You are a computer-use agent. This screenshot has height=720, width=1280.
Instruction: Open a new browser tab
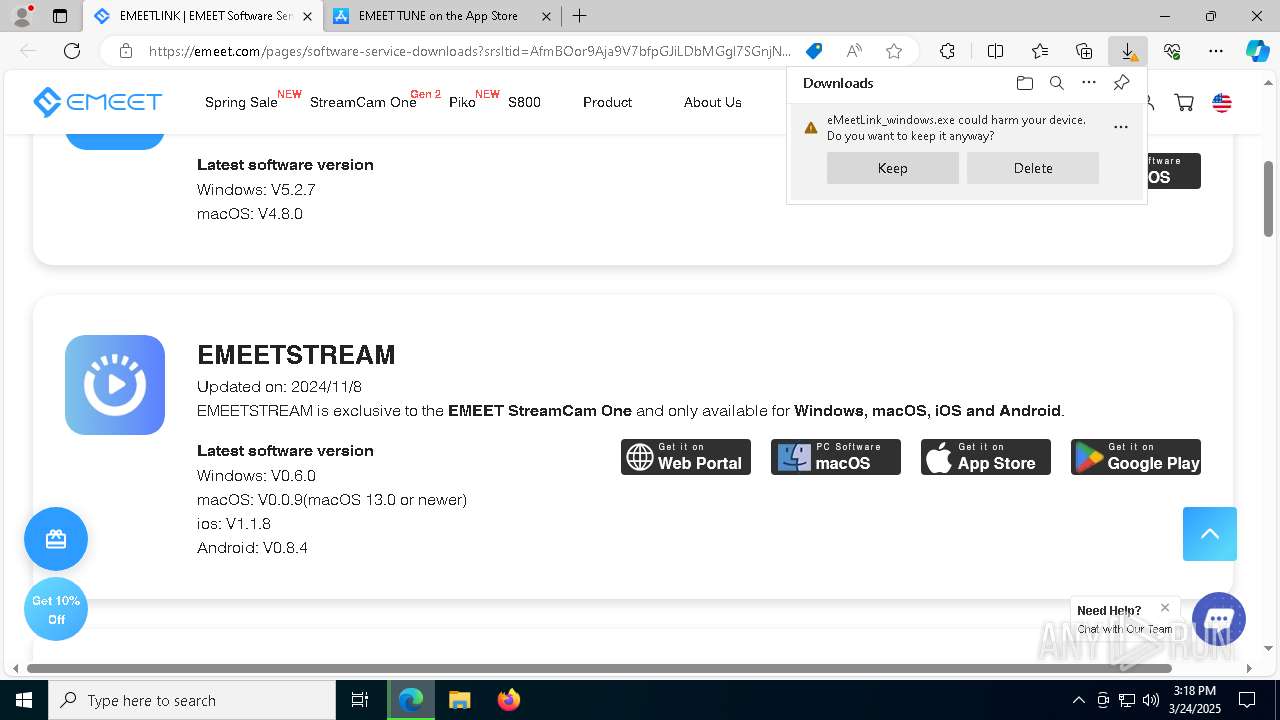pos(580,16)
